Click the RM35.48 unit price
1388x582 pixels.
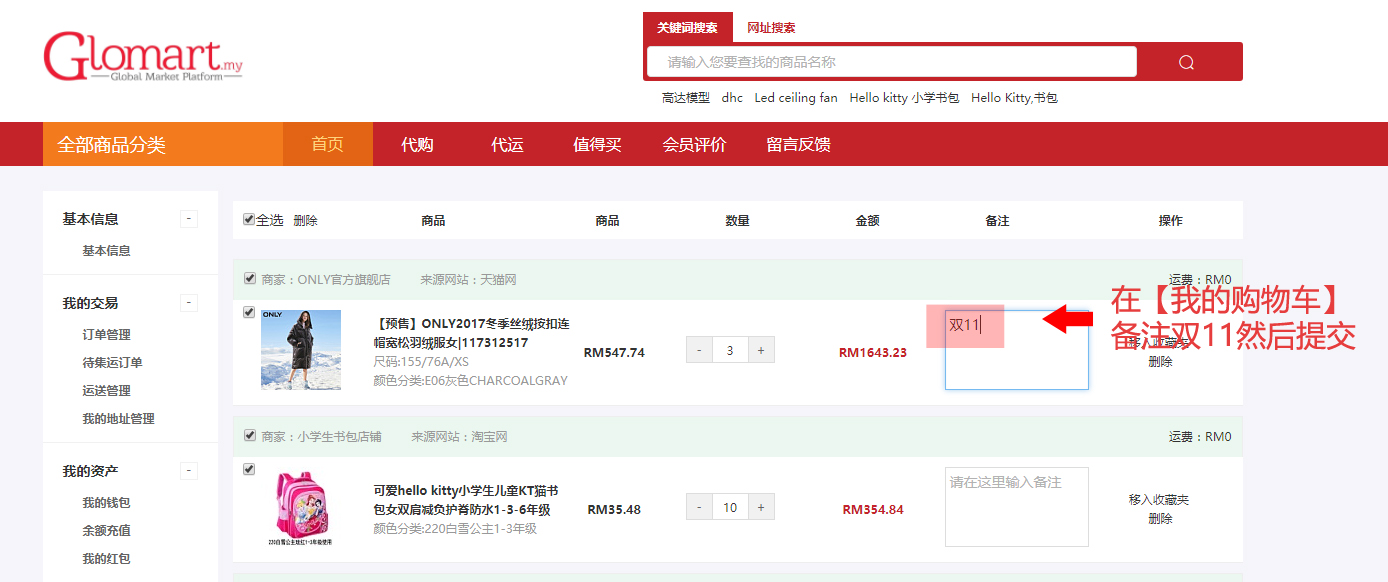[614, 510]
